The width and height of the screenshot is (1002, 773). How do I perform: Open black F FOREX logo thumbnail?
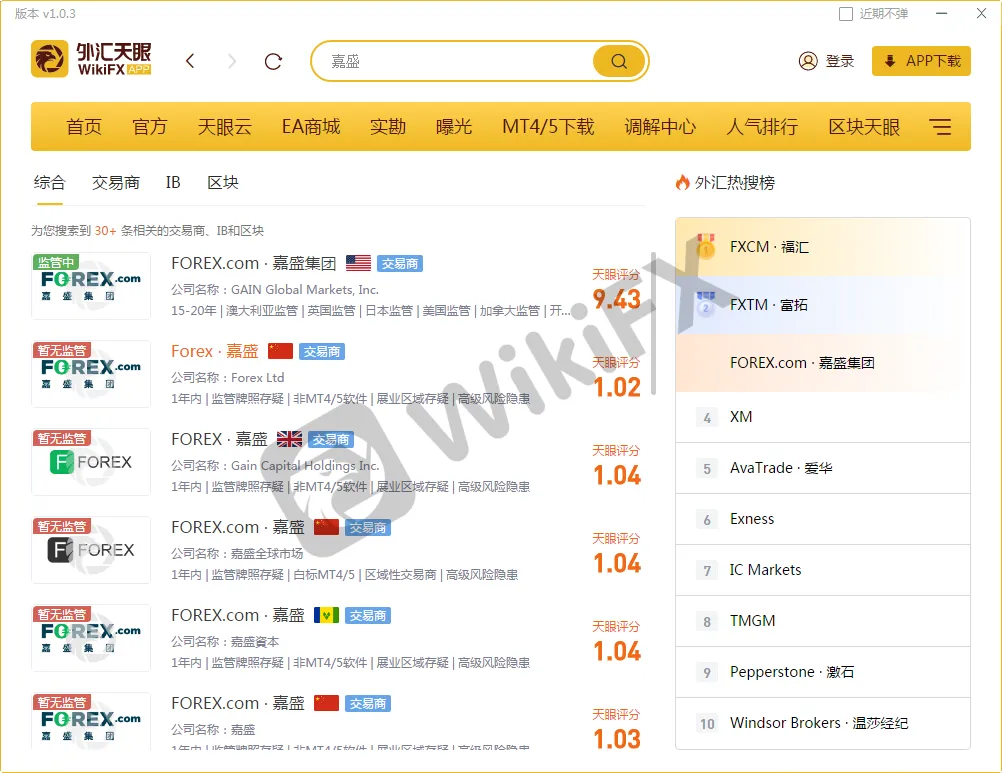[91, 550]
